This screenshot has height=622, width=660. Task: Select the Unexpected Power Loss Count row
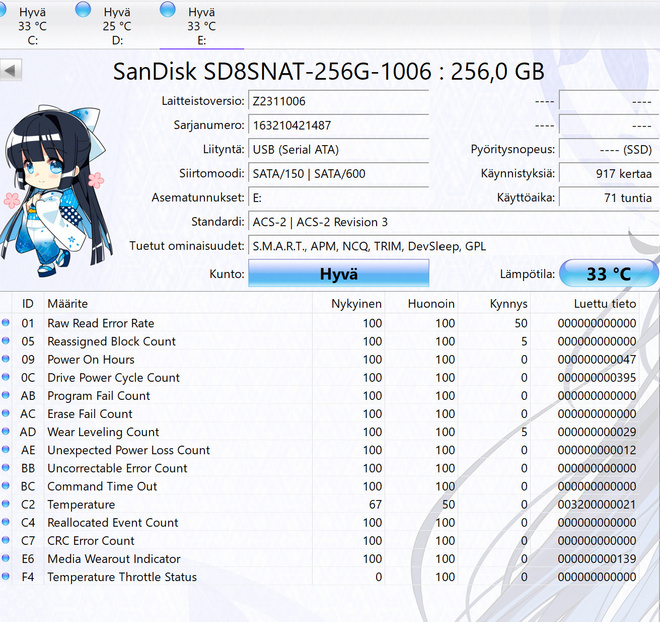(320, 449)
